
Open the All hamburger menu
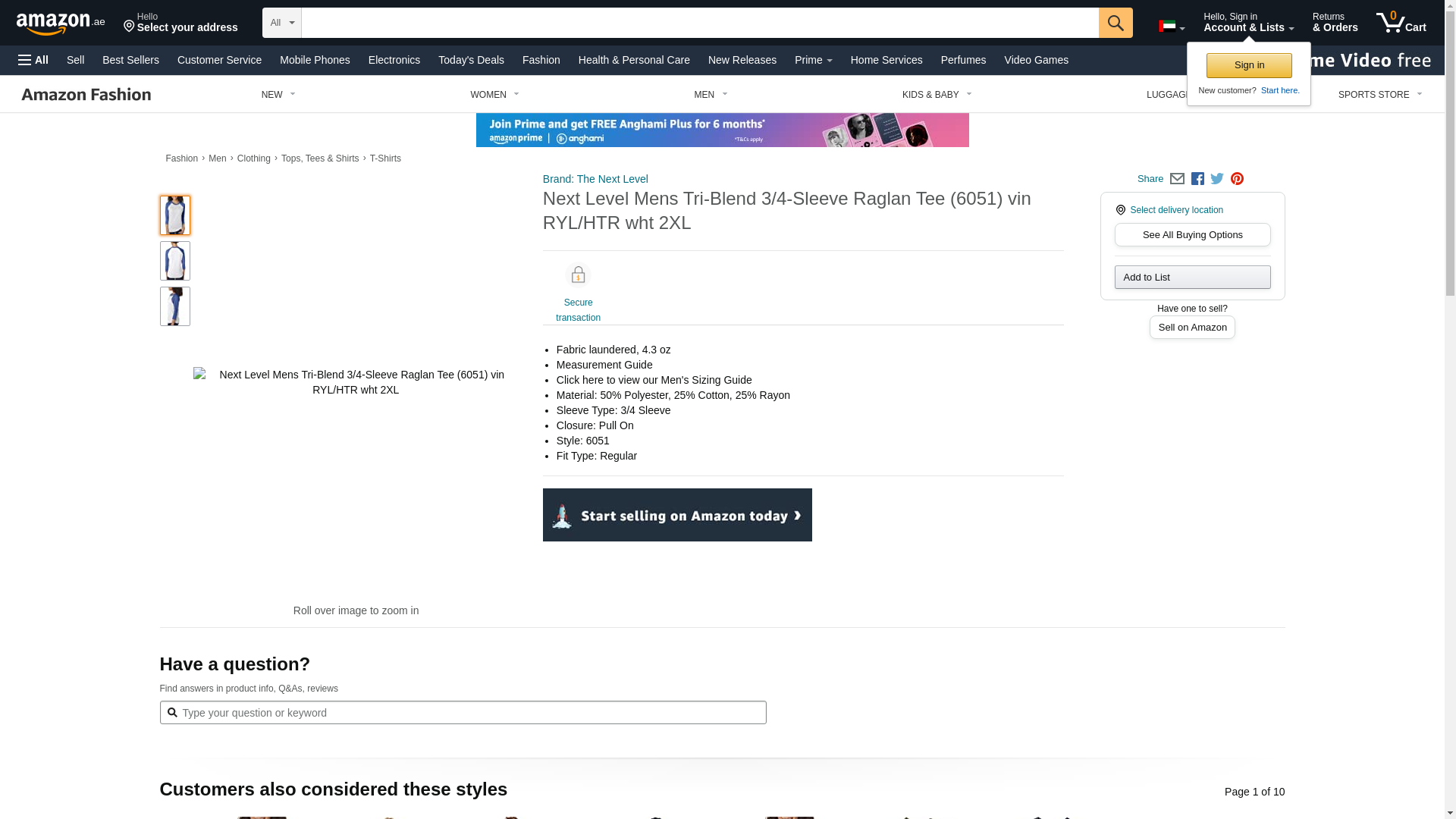[33, 60]
